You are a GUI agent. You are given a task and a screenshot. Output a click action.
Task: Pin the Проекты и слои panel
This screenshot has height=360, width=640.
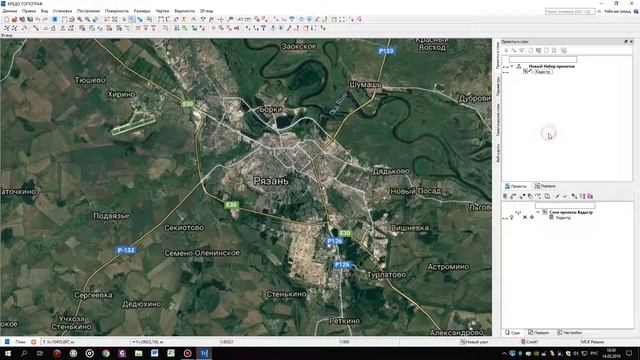(626, 42)
